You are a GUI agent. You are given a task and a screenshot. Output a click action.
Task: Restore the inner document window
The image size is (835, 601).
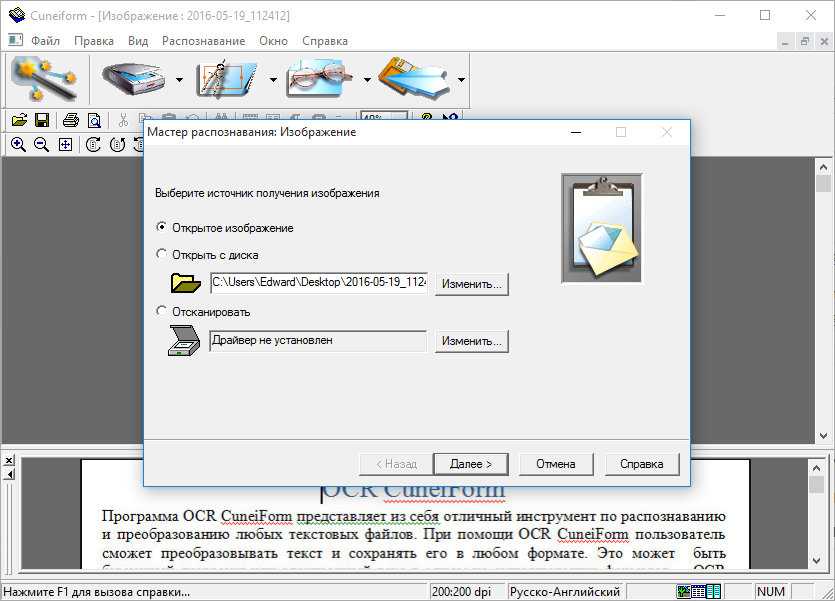click(x=805, y=41)
